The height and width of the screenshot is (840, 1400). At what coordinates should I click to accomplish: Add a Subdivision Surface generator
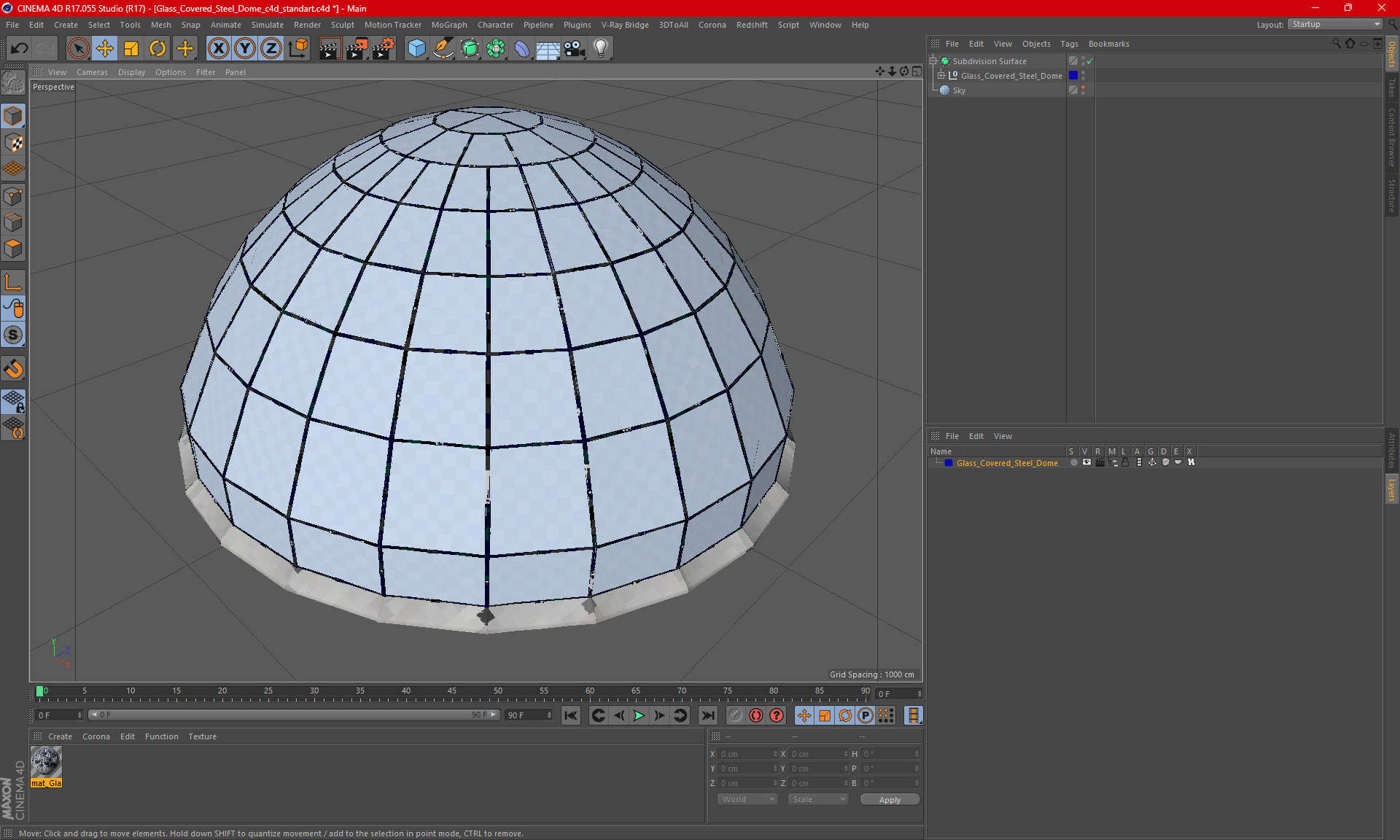[470, 49]
